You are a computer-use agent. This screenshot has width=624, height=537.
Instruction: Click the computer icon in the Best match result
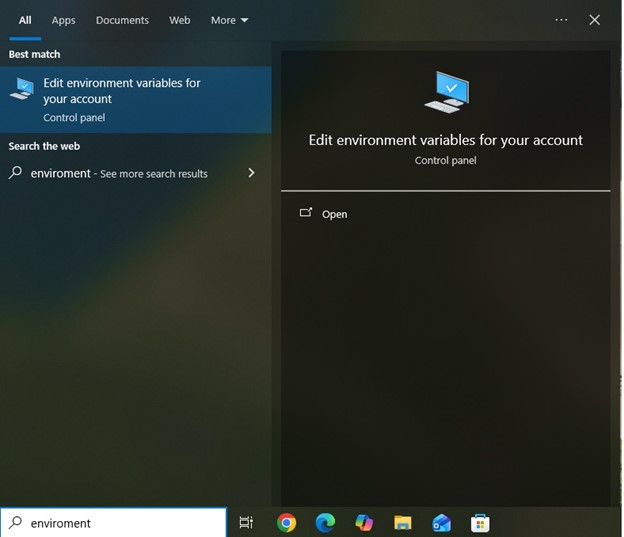pos(22,89)
